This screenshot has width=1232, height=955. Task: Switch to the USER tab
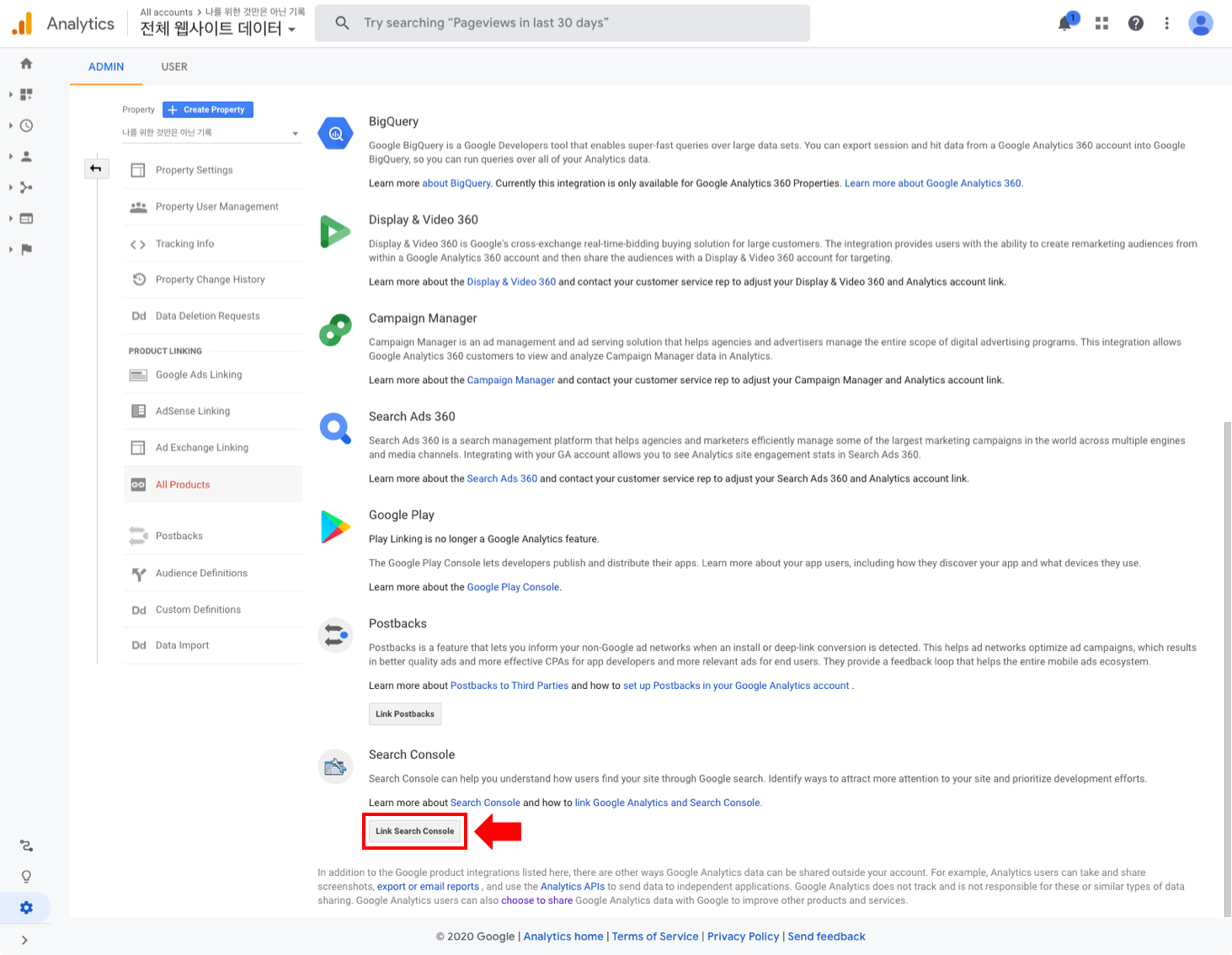coord(174,67)
